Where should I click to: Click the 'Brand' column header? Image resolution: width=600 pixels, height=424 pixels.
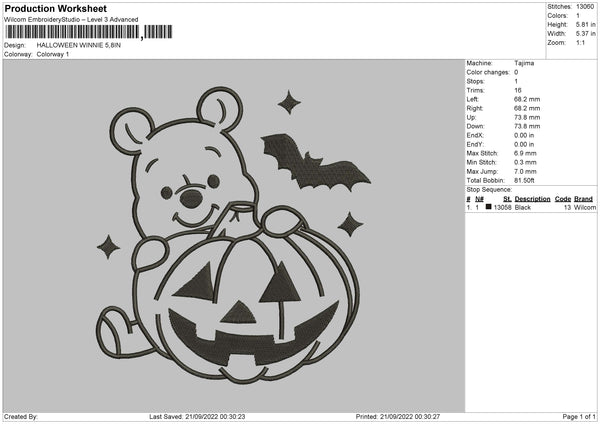tap(583, 199)
